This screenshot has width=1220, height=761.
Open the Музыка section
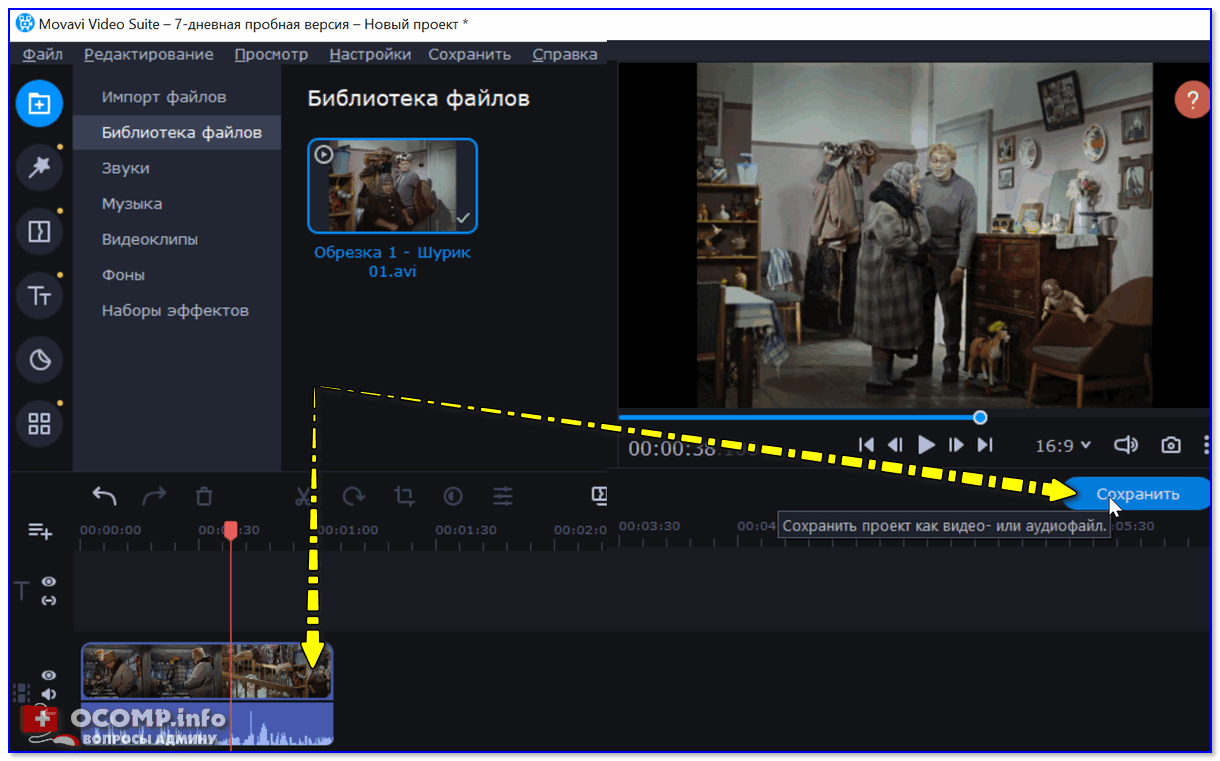[x=132, y=203]
